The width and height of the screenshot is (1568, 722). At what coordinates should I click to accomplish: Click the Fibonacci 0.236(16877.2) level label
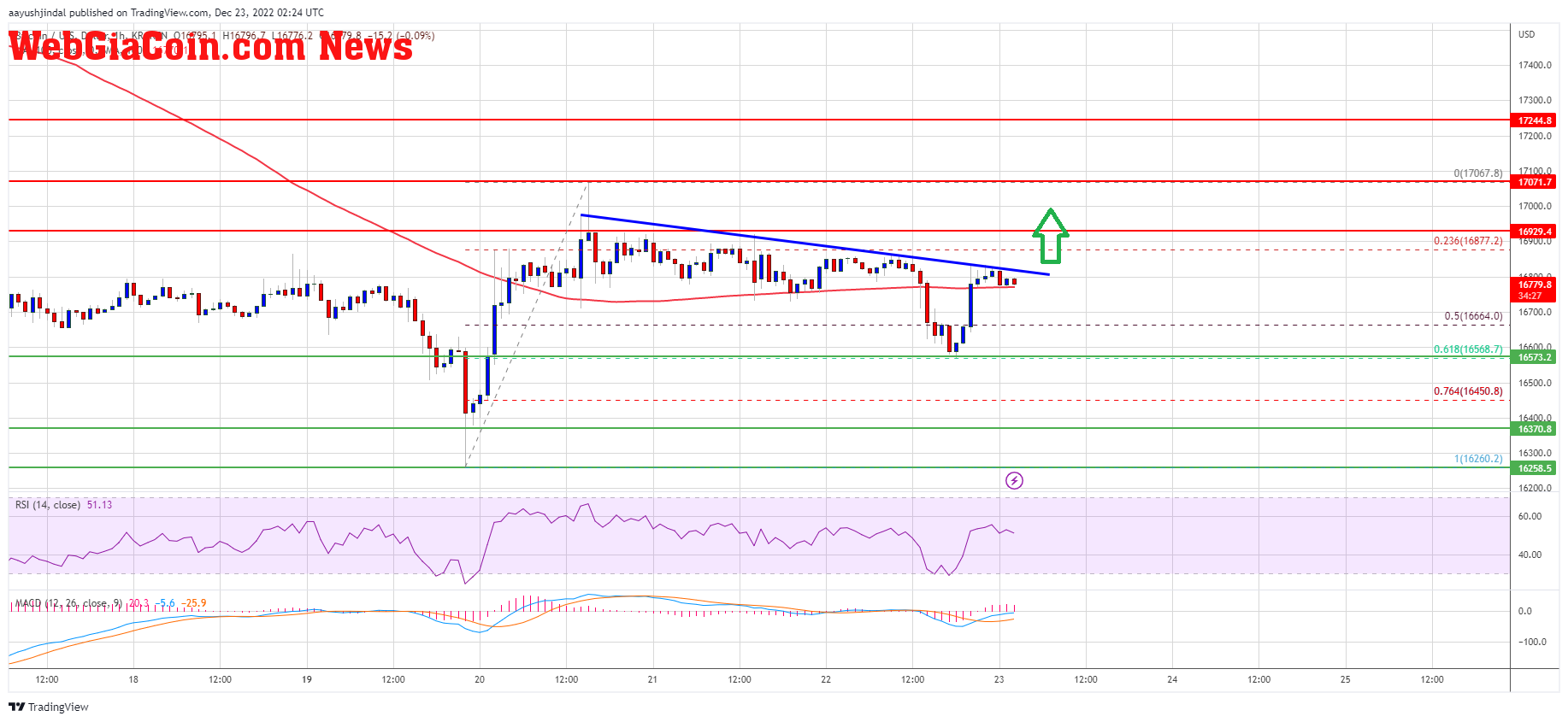1468,241
